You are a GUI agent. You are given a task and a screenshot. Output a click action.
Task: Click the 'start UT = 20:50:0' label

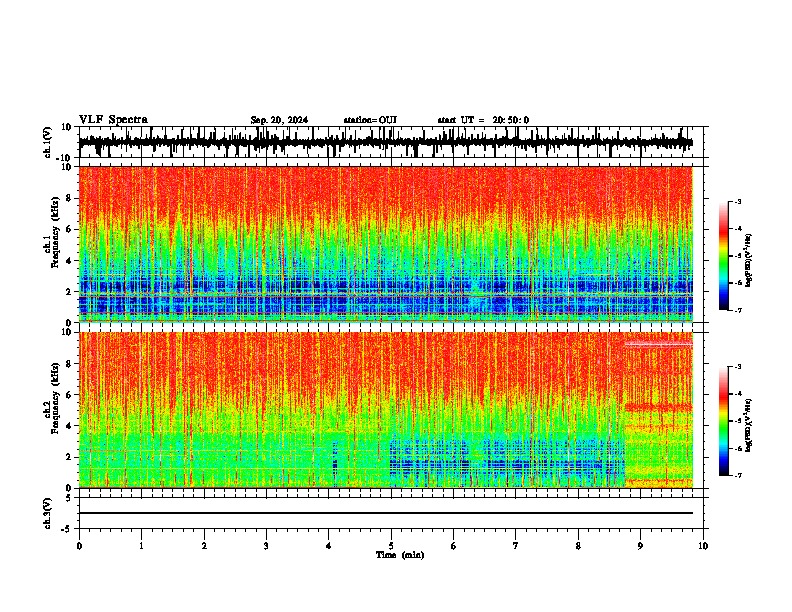[x=483, y=120]
